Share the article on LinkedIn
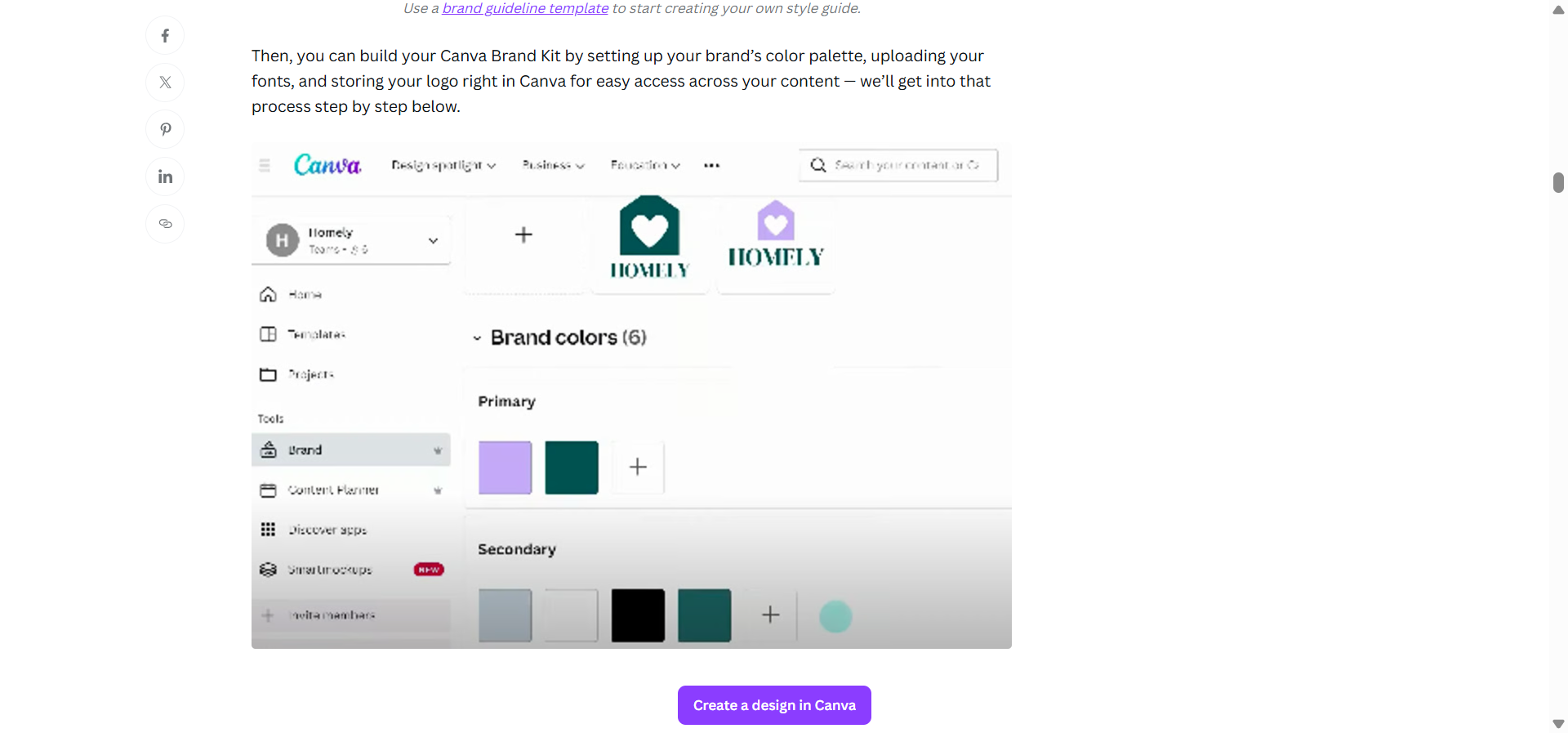The width and height of the screenshot is (1568, 733). 165,177
